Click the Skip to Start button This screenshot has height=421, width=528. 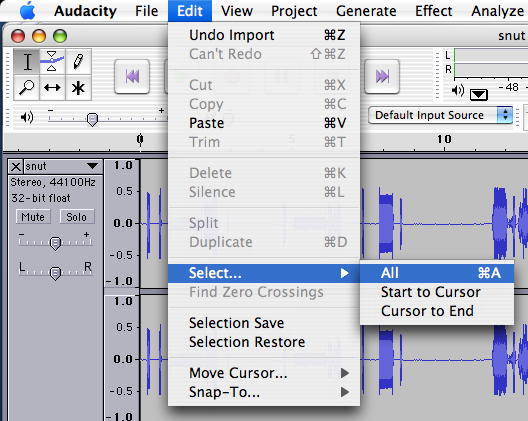pyautogui.click(x=132, y=76)
